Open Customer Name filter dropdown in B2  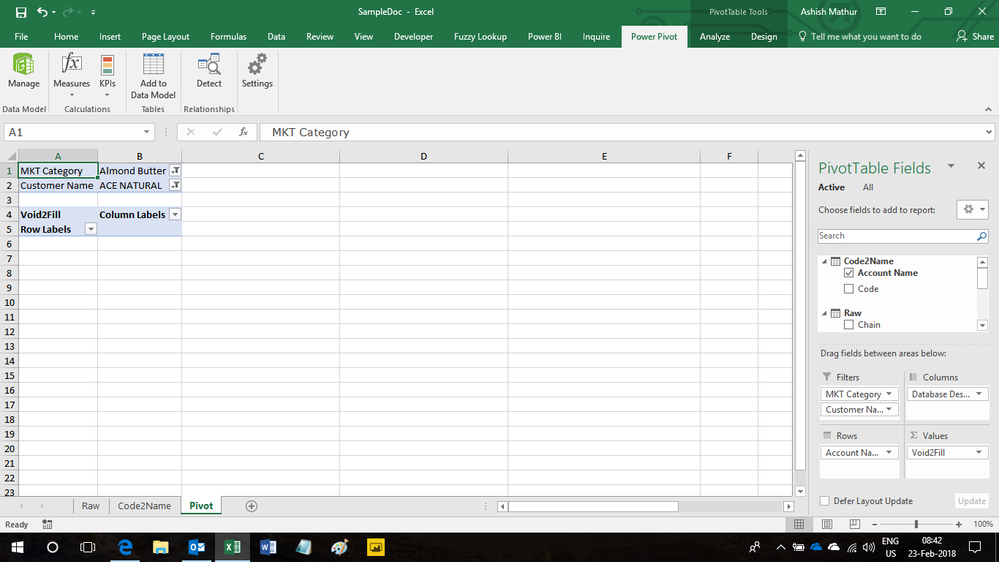175,185
